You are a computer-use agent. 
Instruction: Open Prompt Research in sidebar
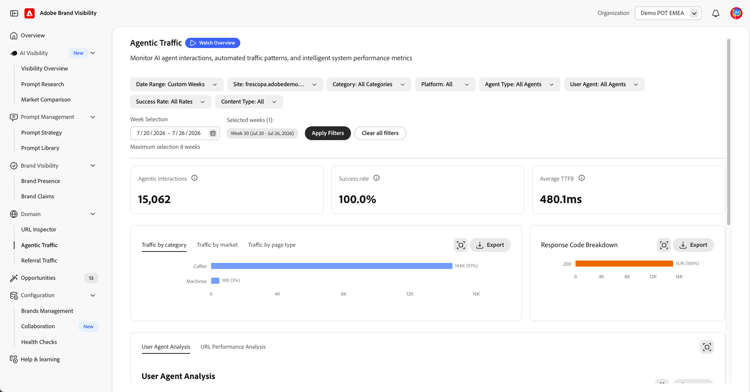click(43, 85)
